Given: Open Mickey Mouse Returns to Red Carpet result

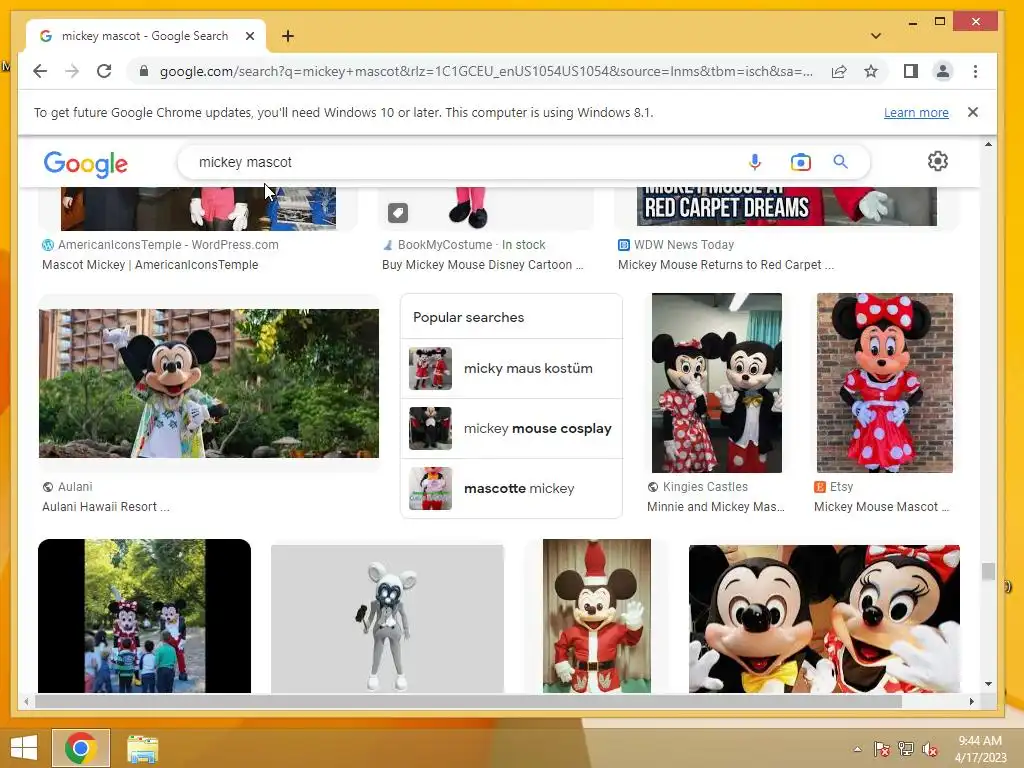Looking at the screenshot, I should point(726,264).
